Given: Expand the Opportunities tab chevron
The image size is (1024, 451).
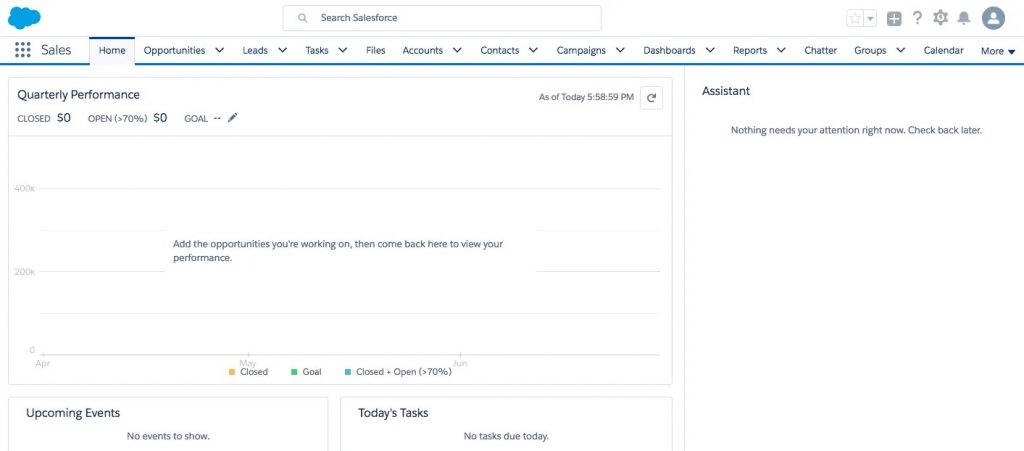Looking at the screenshot, I should 219,50.
